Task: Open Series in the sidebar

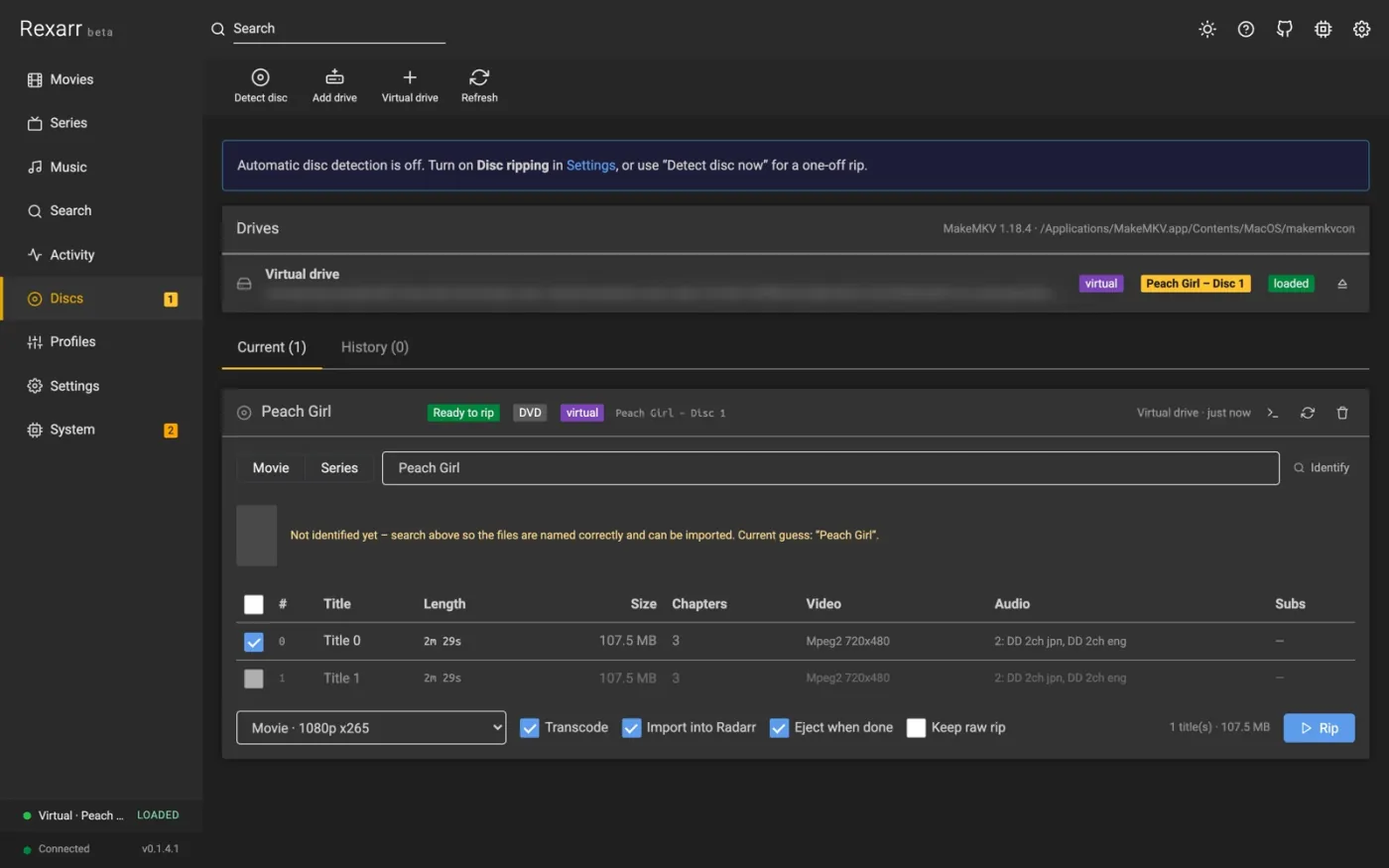Action: pos(101,123)
